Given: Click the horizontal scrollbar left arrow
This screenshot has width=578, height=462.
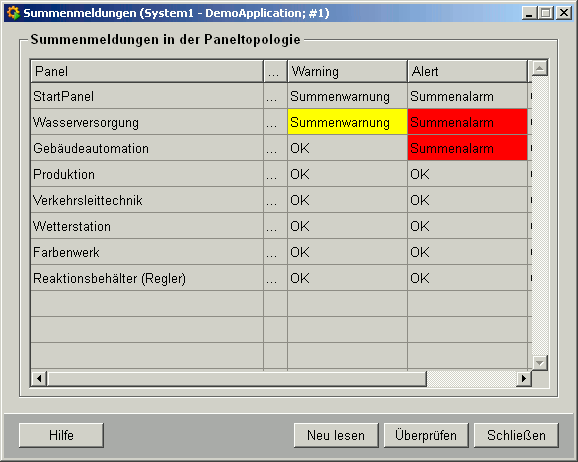Looking at the screenshot, I should pyautogui.click(x=39, y=378).
